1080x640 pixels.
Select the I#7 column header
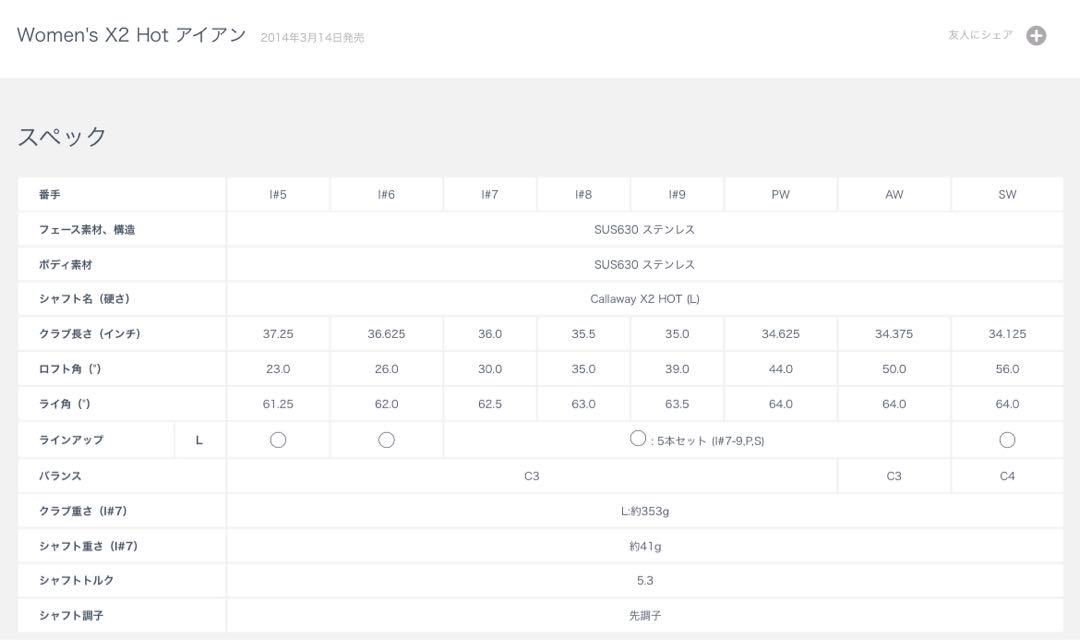(x=490, y=194)
